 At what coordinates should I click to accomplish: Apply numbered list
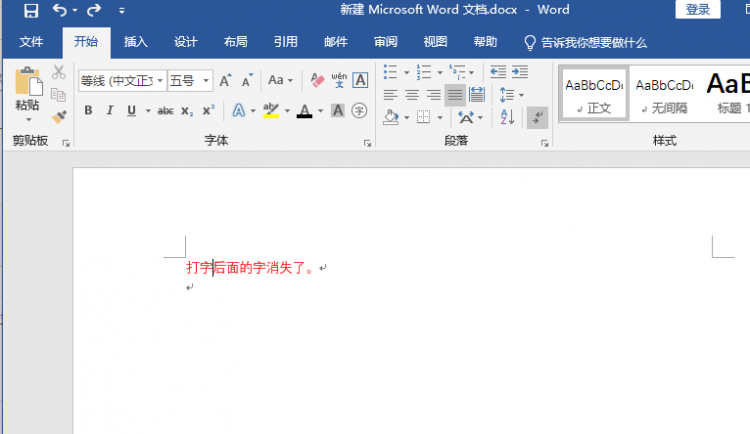[x=424, y=72]
